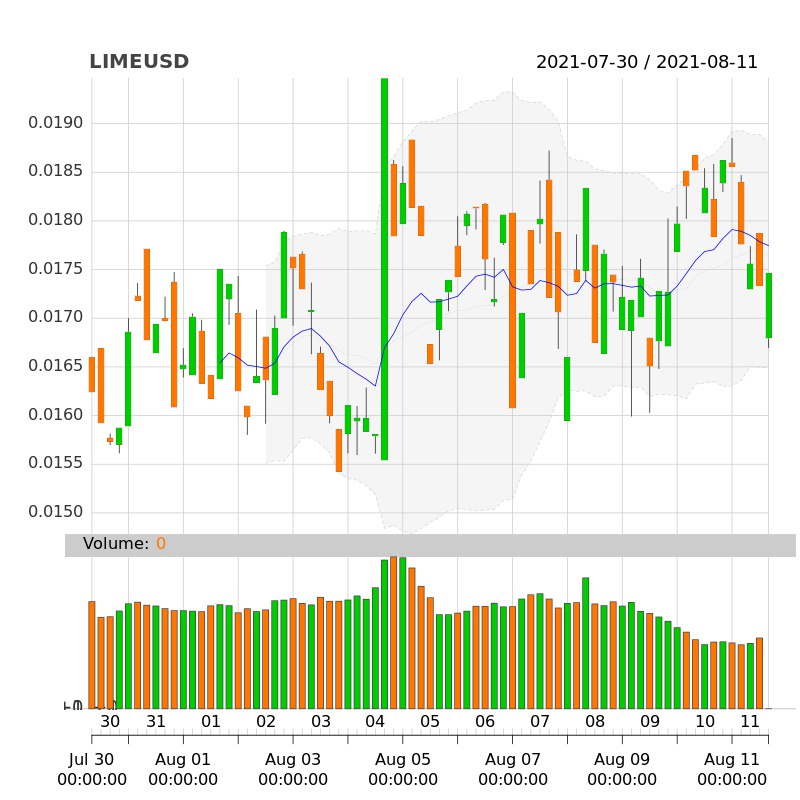This screenshot has width=800, height=800.
Task: Click the 00:00:00 time under Aug 11
Action: (732, 780)
